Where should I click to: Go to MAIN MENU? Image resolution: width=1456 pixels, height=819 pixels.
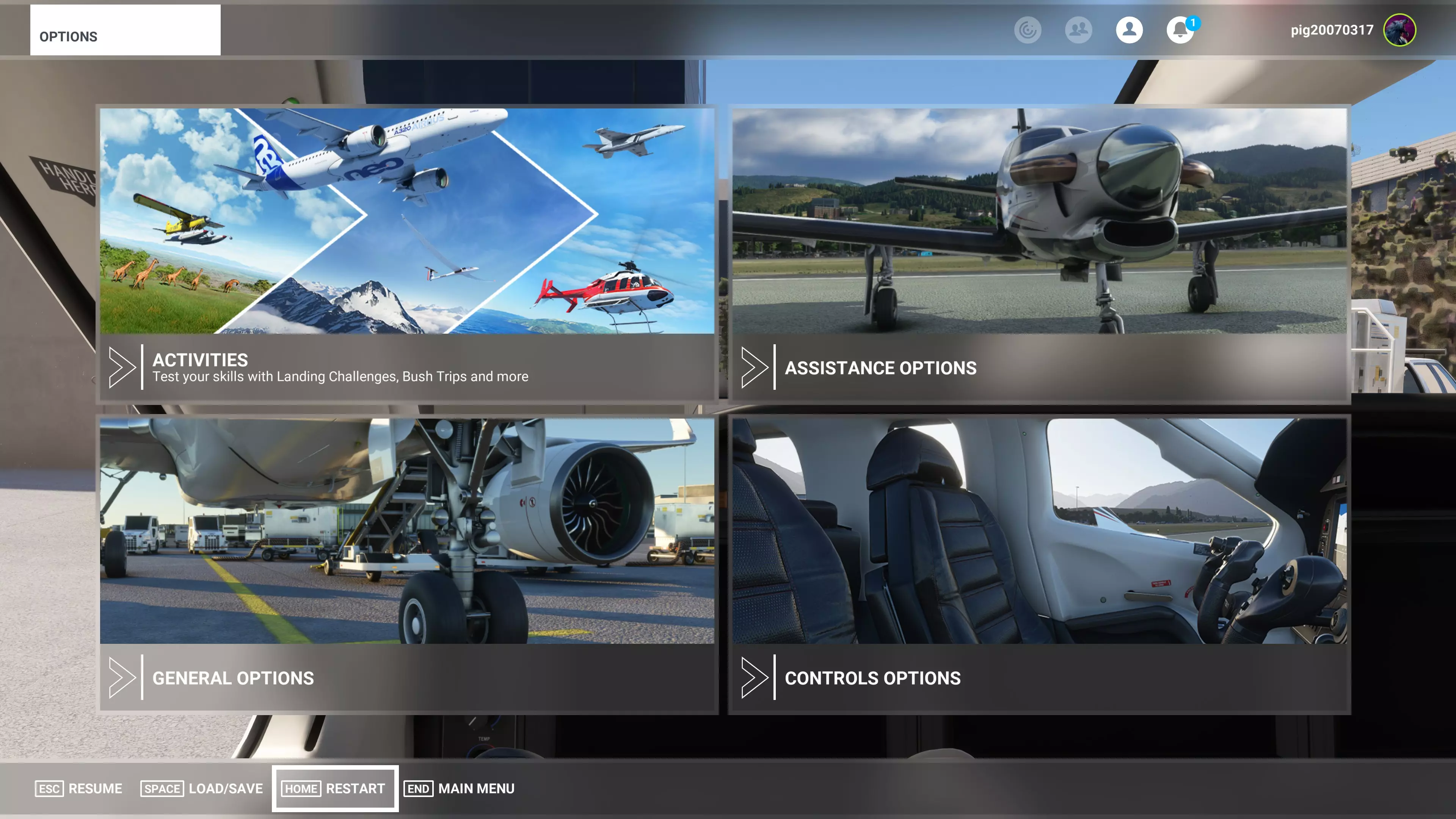tap(476, 789)
